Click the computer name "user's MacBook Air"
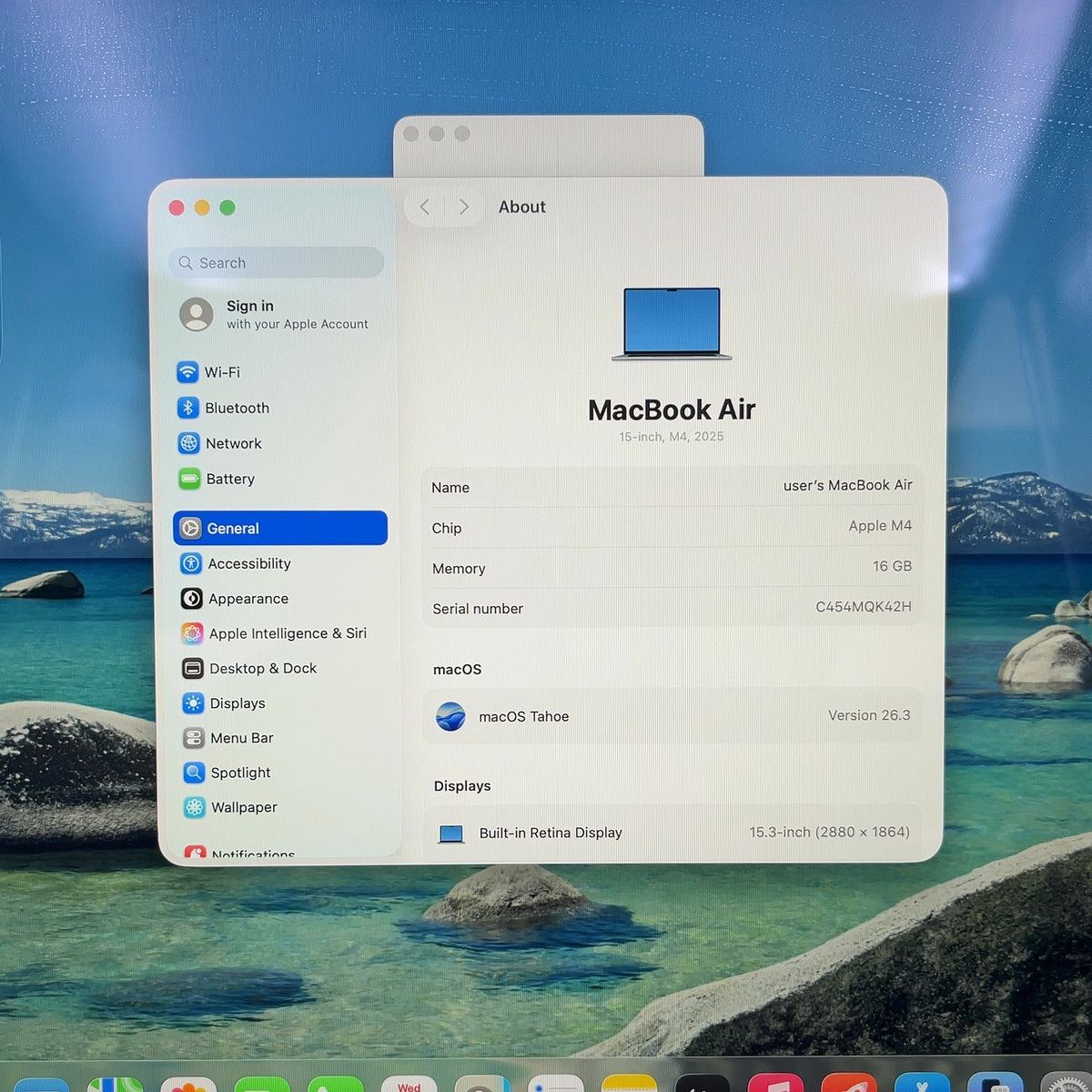Viewport: 1092px width, 1092px height. (848, 486)
